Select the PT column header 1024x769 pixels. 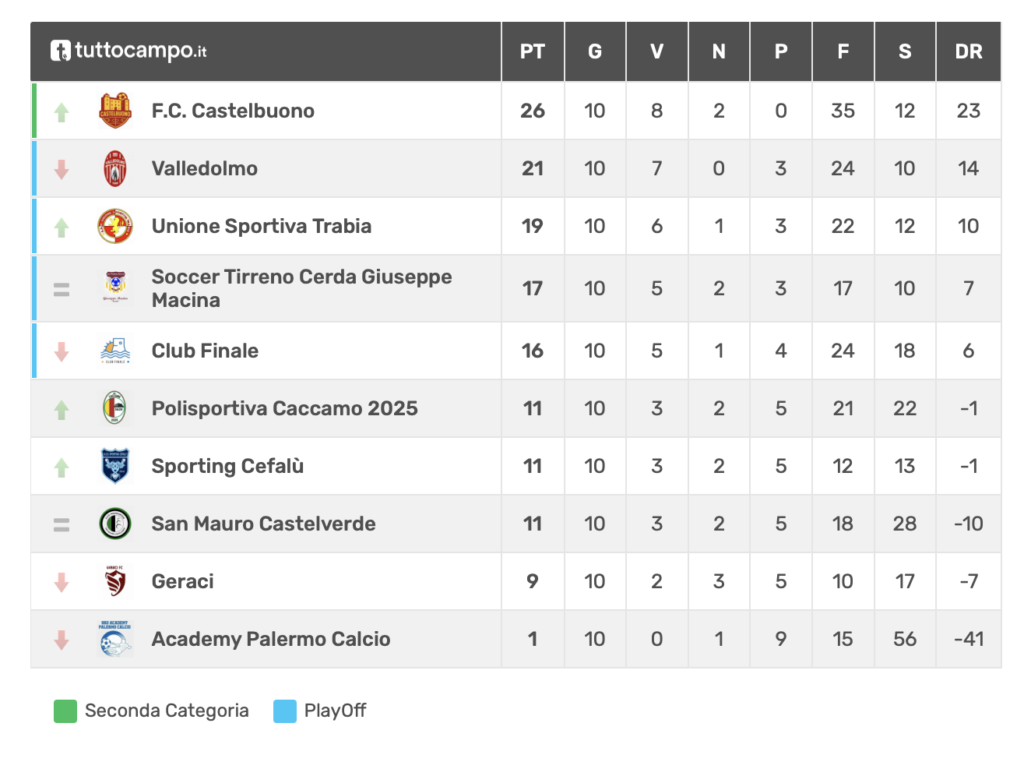click(x=532, y=51)
